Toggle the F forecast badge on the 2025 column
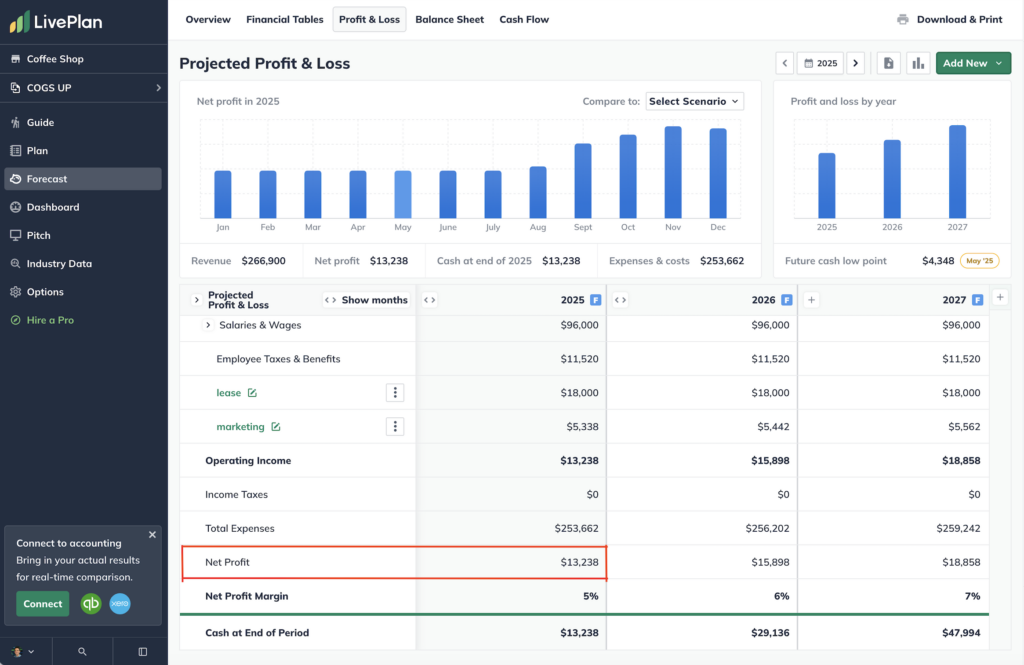The width and height of the screenshot is (1024, 665). coord(597,299)
